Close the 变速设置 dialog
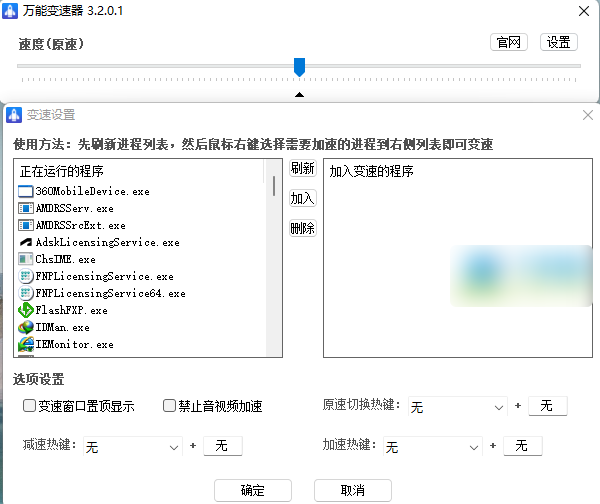Image resolution: width=600 pixels, height=504 pixels. tap(588, 115)
